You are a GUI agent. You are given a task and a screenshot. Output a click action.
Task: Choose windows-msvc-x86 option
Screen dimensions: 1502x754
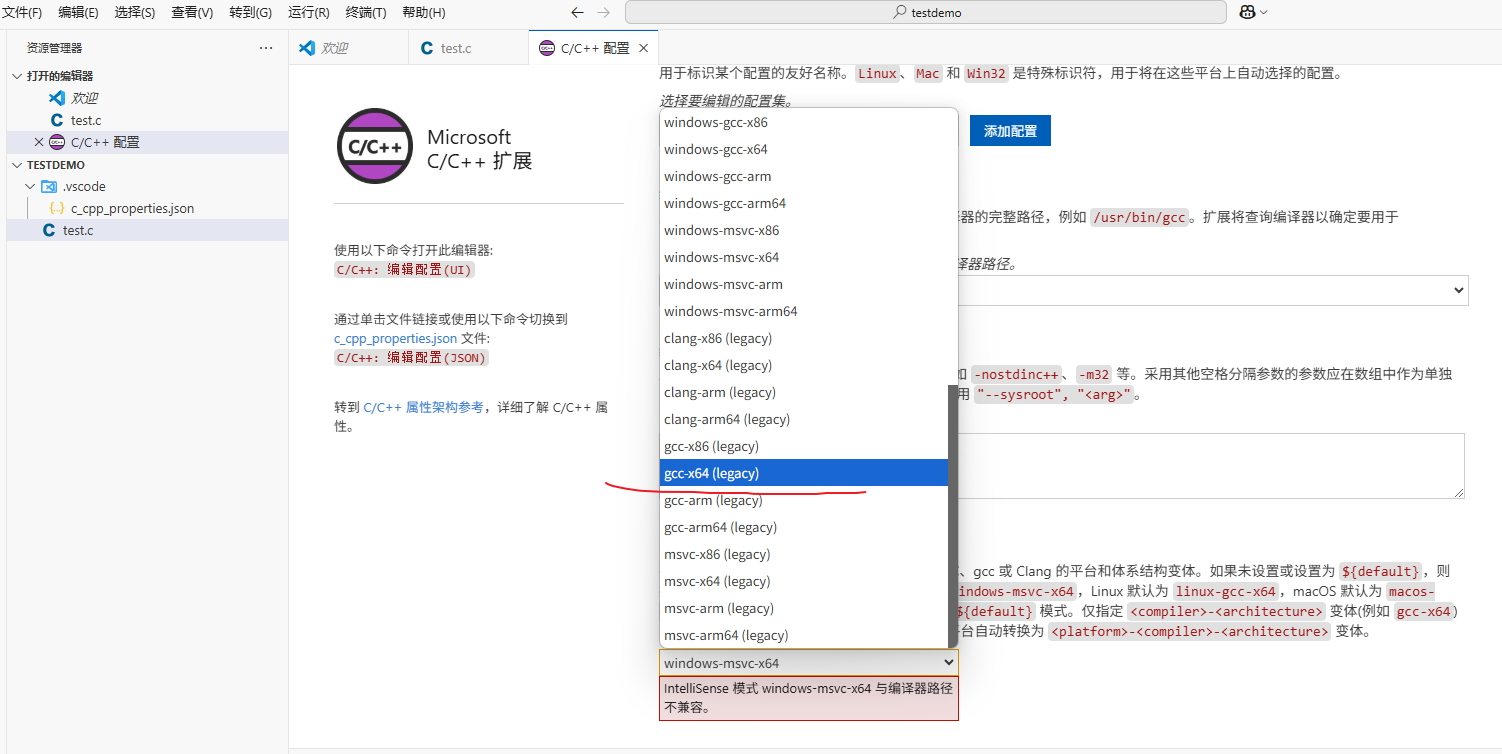pos(804,230)
